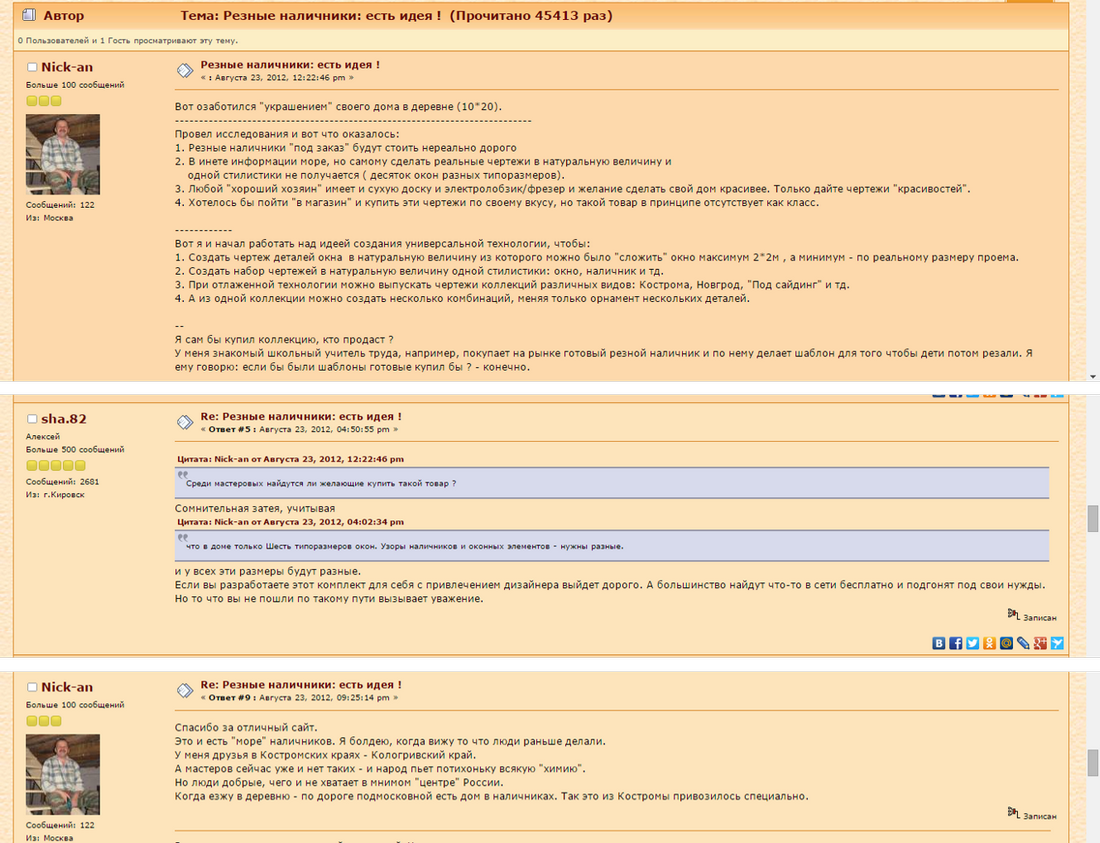Open the sha.82 user profile
Viewport: 1100px width, 843px height.
64,419
